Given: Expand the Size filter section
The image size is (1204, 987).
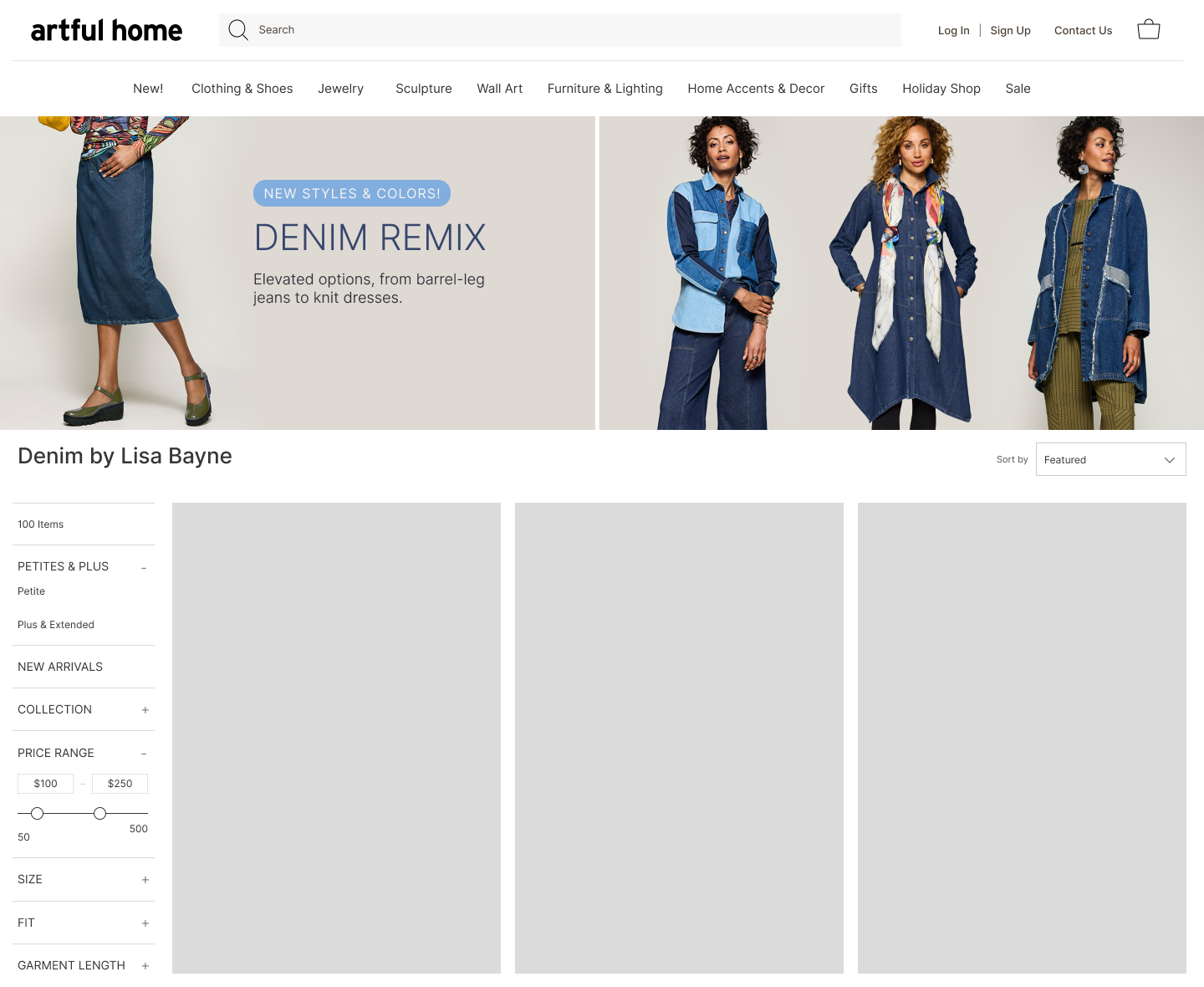Looking at the screenshot, I should coord(144,880).
